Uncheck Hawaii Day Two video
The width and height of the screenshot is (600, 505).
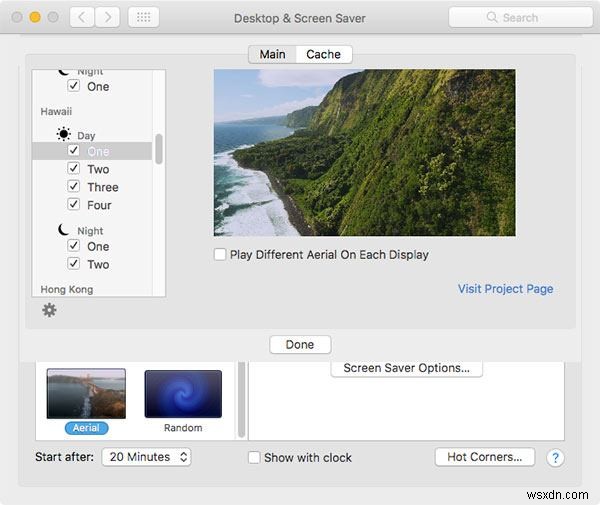[73, 168]
